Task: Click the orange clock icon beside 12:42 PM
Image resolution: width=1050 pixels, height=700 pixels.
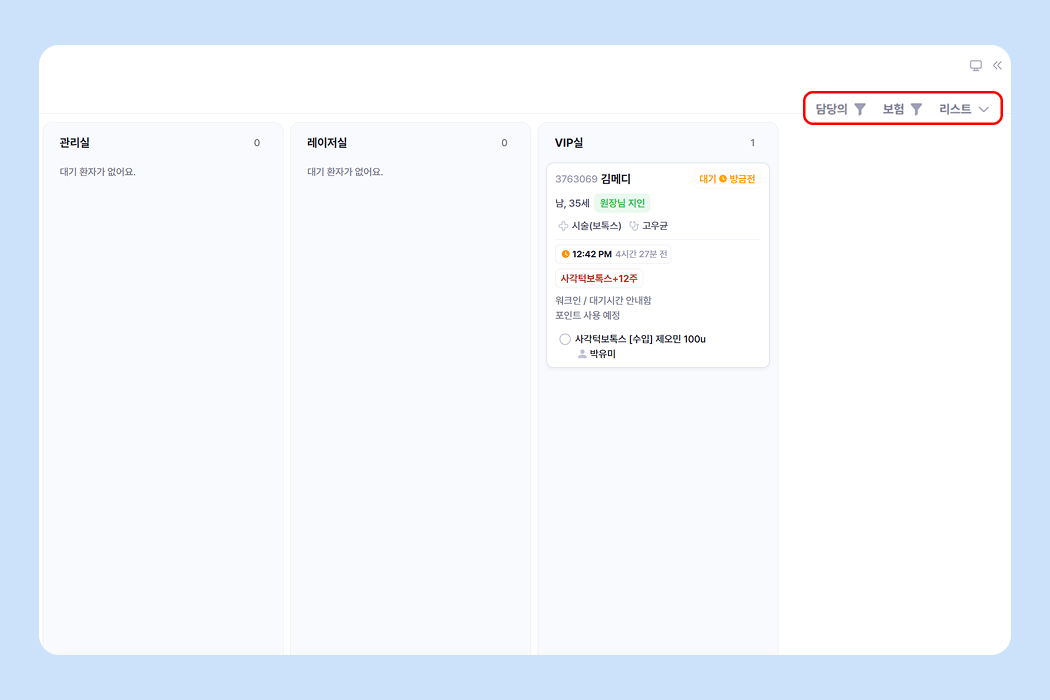Action: click(566, 254)
